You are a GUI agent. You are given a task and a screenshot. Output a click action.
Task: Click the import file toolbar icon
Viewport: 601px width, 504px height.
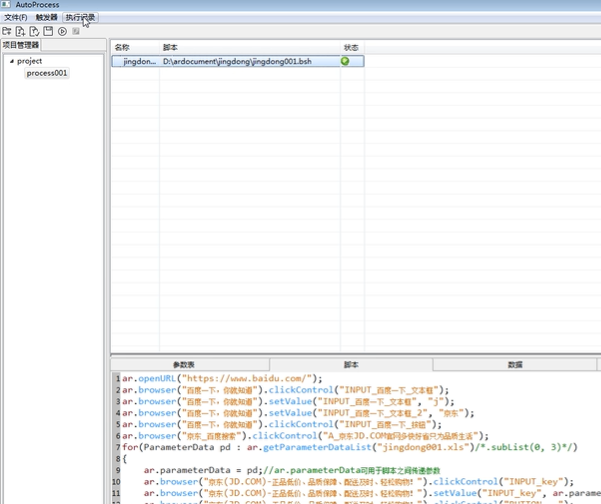35,31
